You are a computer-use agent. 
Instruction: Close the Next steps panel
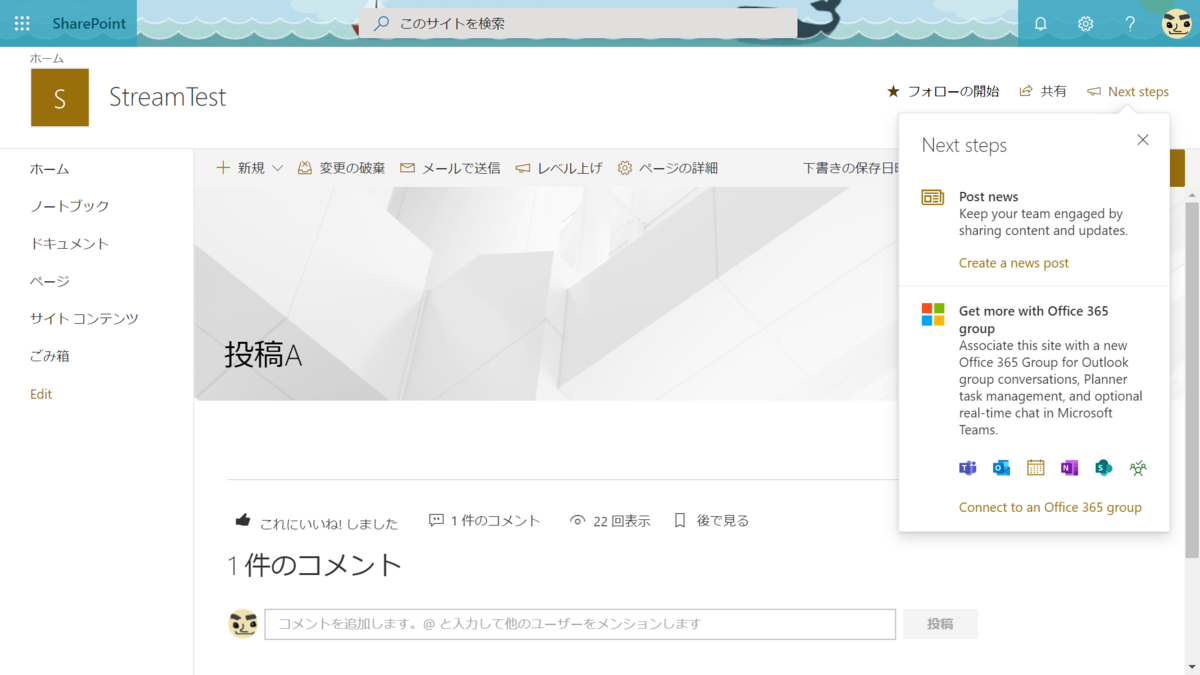[1143, 140]
